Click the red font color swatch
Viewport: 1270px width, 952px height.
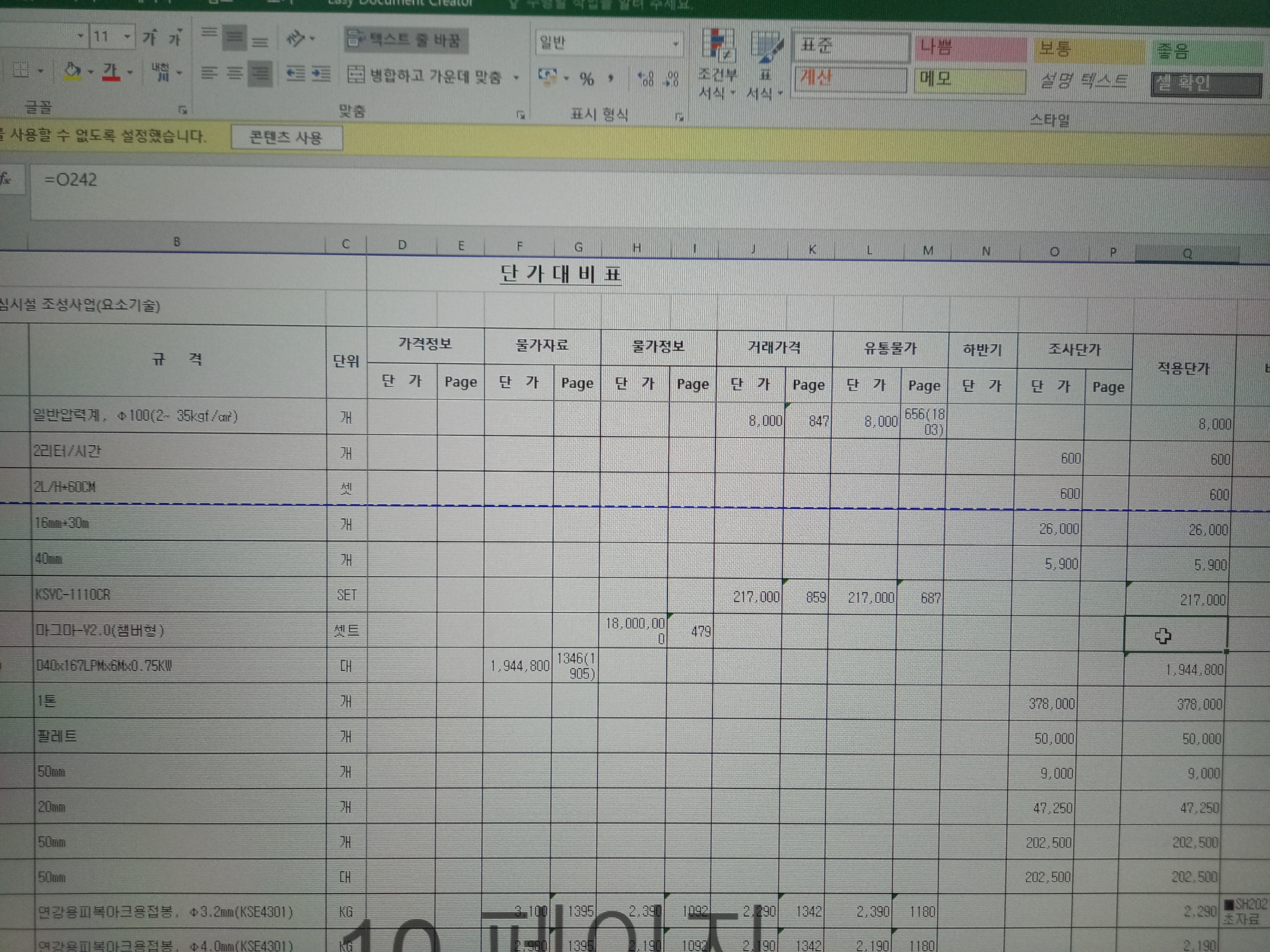111,72
